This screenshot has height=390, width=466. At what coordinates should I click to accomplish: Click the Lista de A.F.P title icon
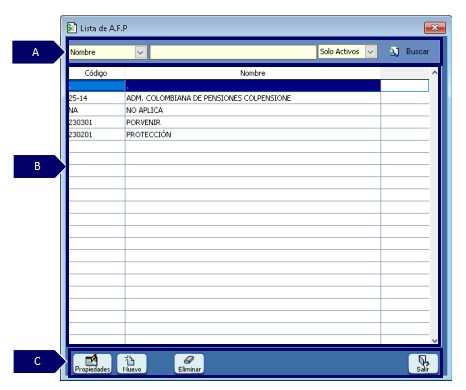click(71, 28)
